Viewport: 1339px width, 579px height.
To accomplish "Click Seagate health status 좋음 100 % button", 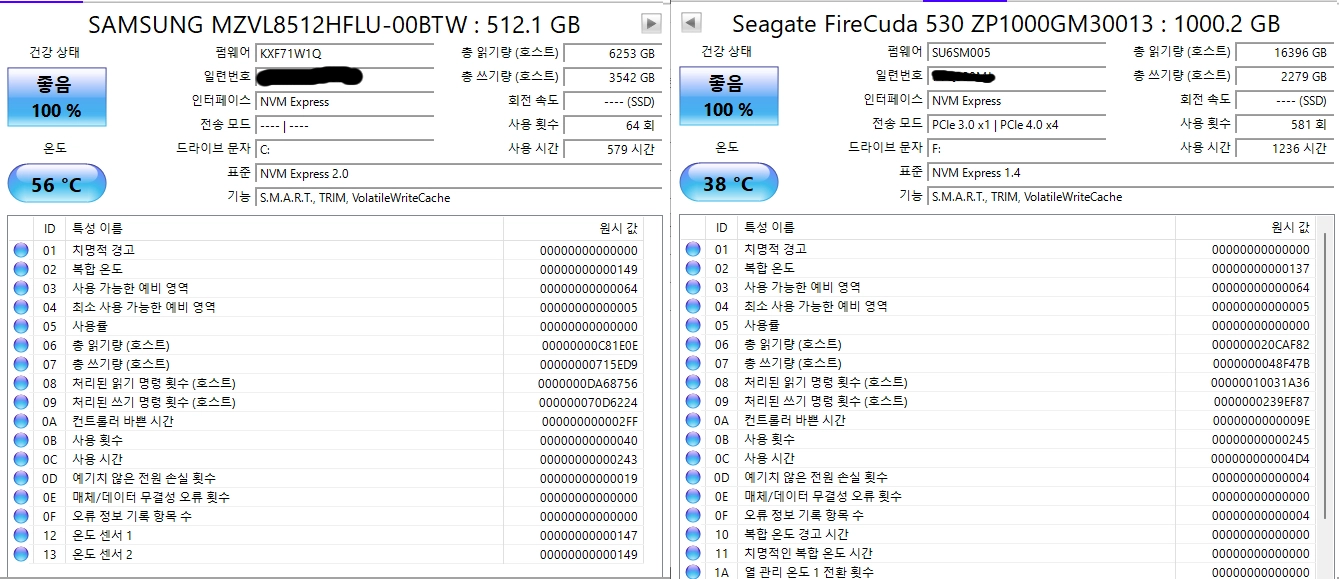I will click(728, 98).
